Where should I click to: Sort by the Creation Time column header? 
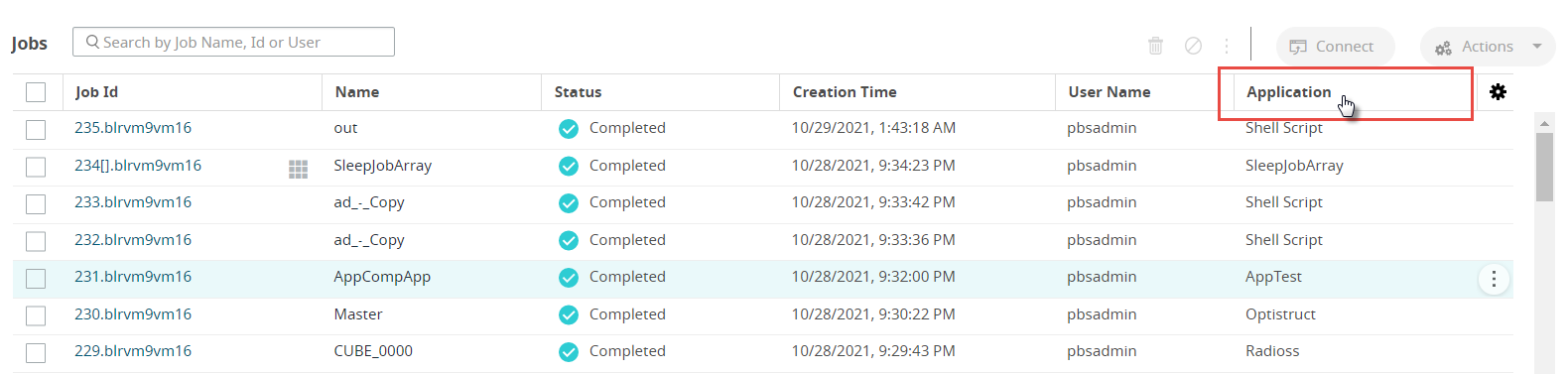click(x=845, y=91)
